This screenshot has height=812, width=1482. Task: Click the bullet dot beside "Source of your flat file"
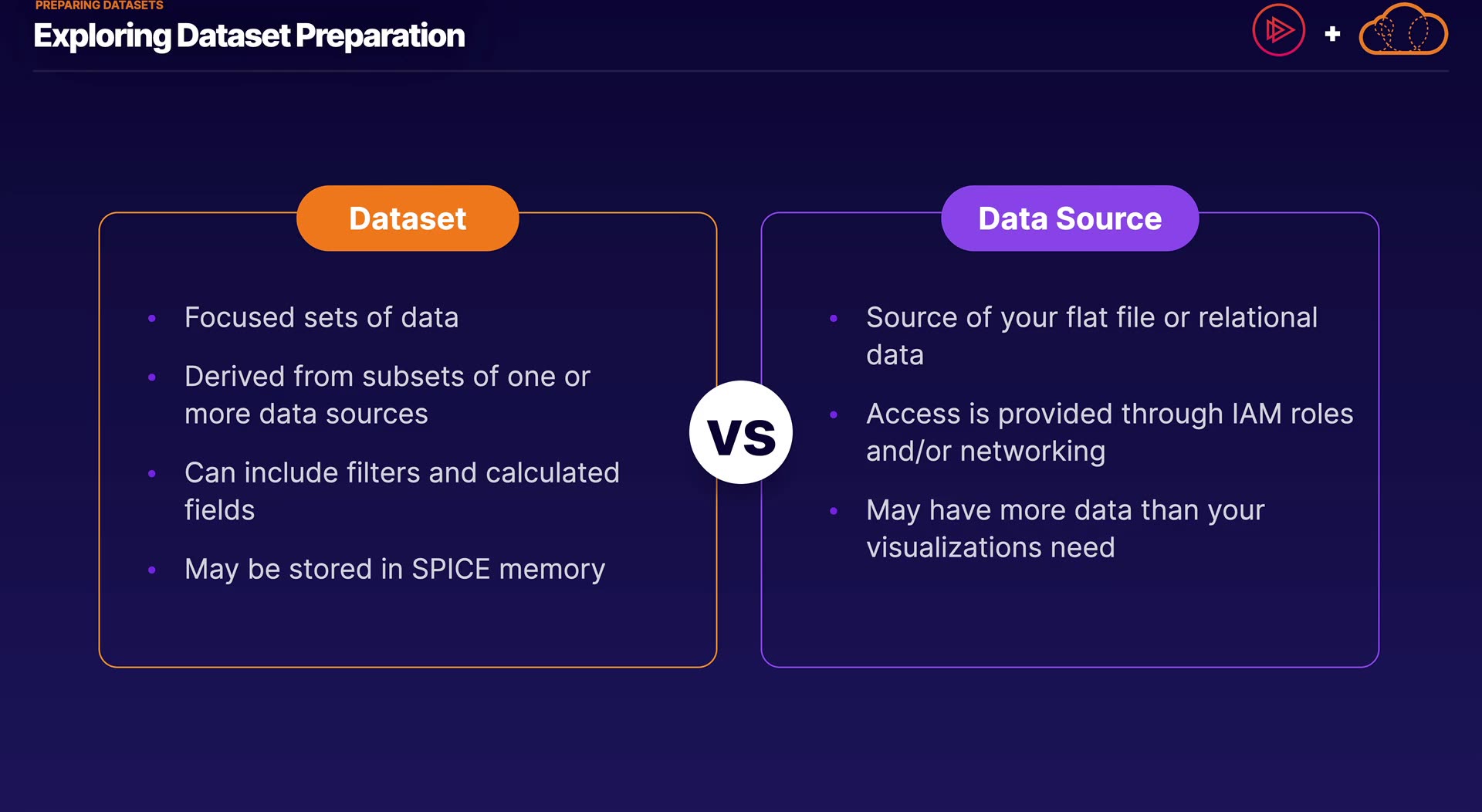tap(834, 318)
